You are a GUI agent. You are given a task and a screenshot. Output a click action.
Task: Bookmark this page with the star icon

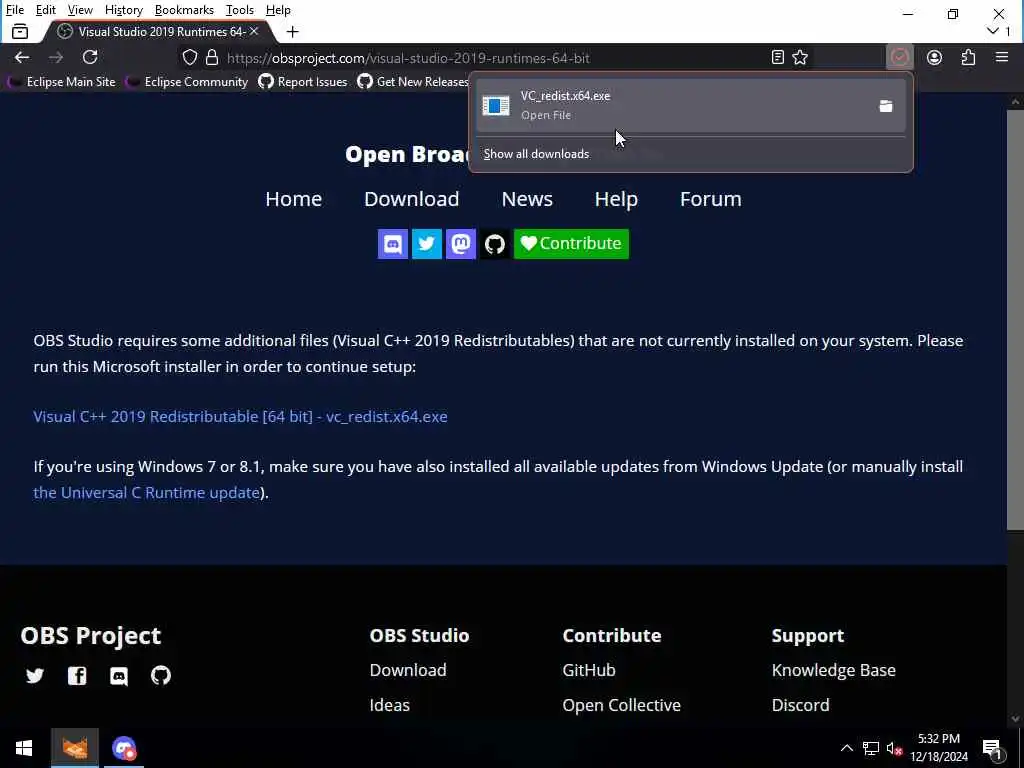coord(800,57)
